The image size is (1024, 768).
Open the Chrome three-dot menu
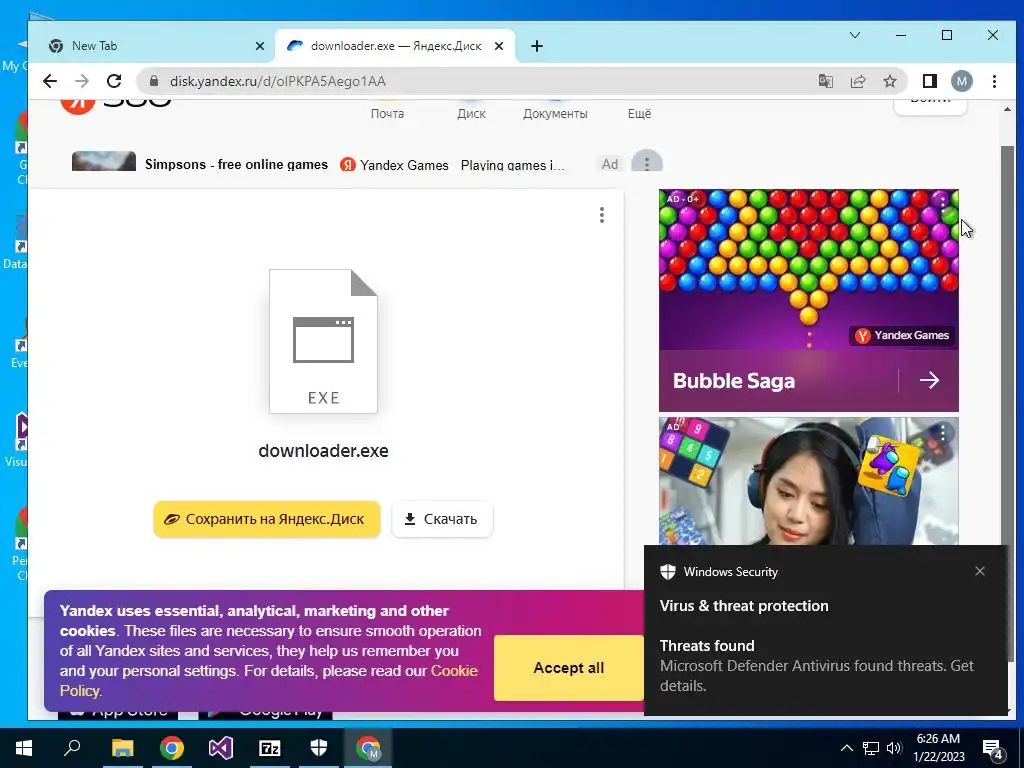tap(994, 81)
